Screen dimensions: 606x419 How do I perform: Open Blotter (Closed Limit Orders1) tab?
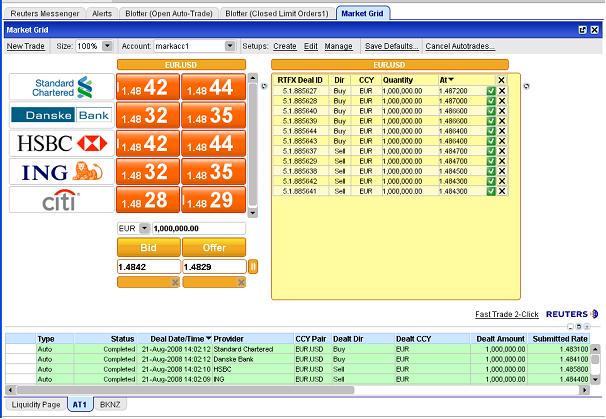coord(277,14)
